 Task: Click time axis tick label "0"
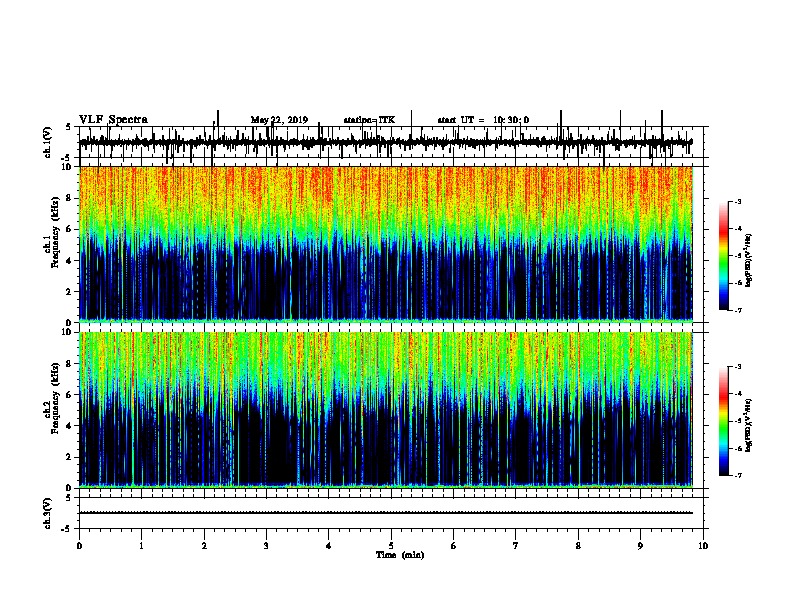[x=79, y=546]
